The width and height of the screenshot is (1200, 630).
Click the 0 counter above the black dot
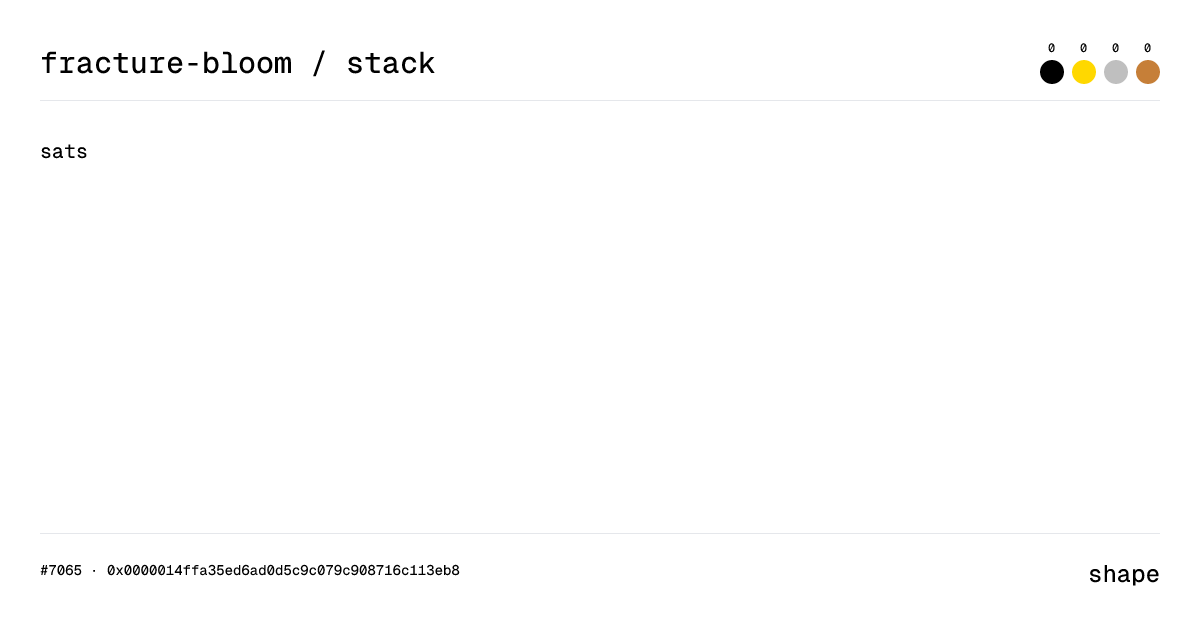pos(1052,47)
